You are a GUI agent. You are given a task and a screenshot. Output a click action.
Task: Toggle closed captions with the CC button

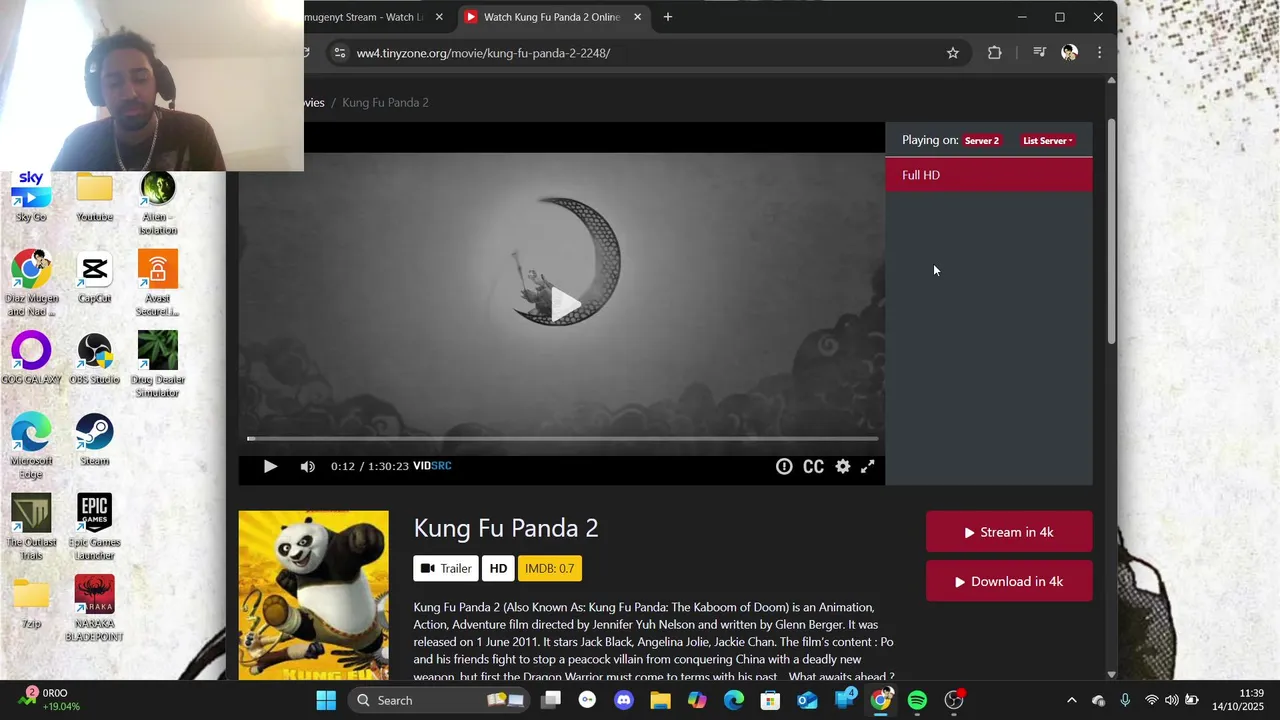click(x=814, y=466)
